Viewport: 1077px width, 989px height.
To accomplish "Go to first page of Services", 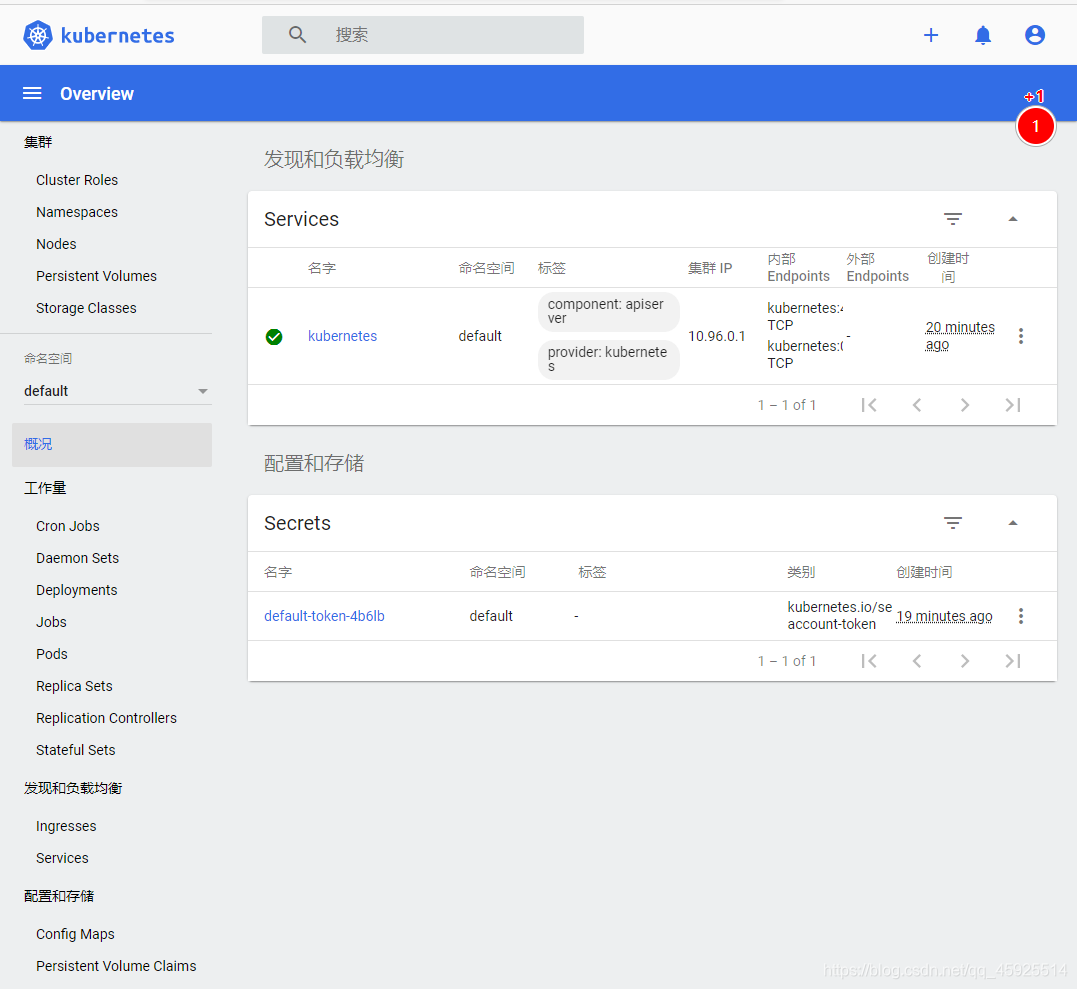I will point(869,405).
